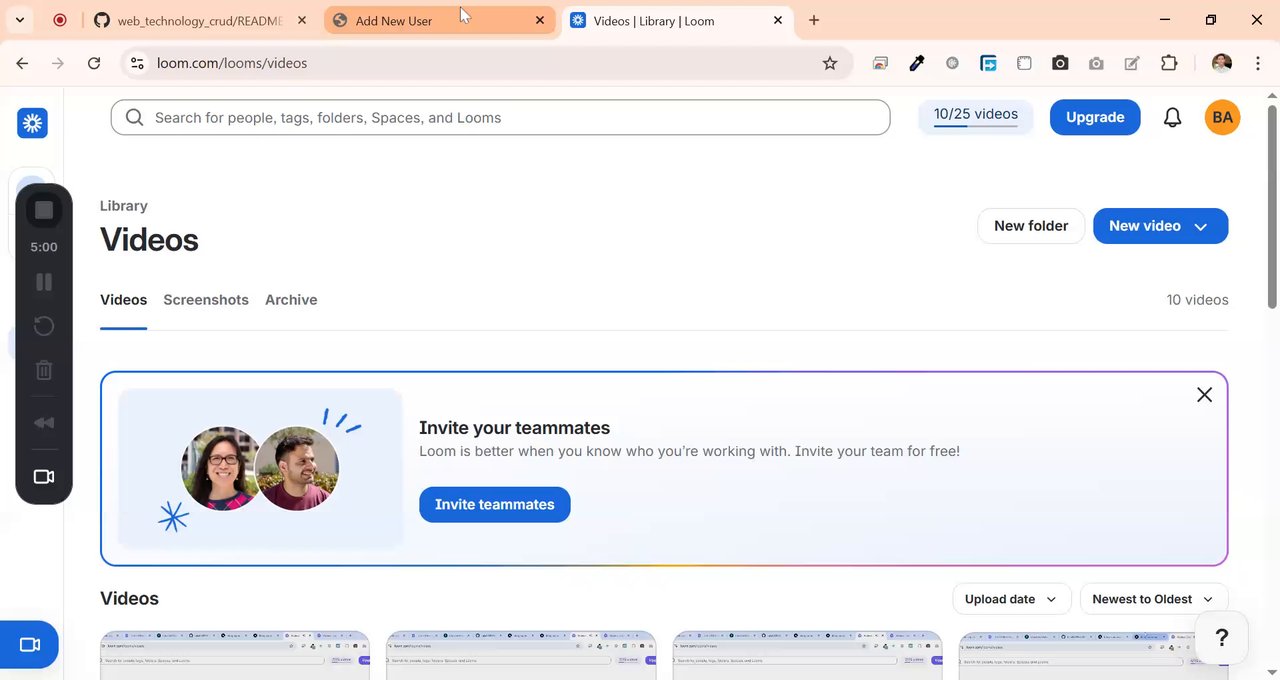Screen dimensions: 1280x680
Task: Click the gray camera extension icon
Action: point(1096,63)
